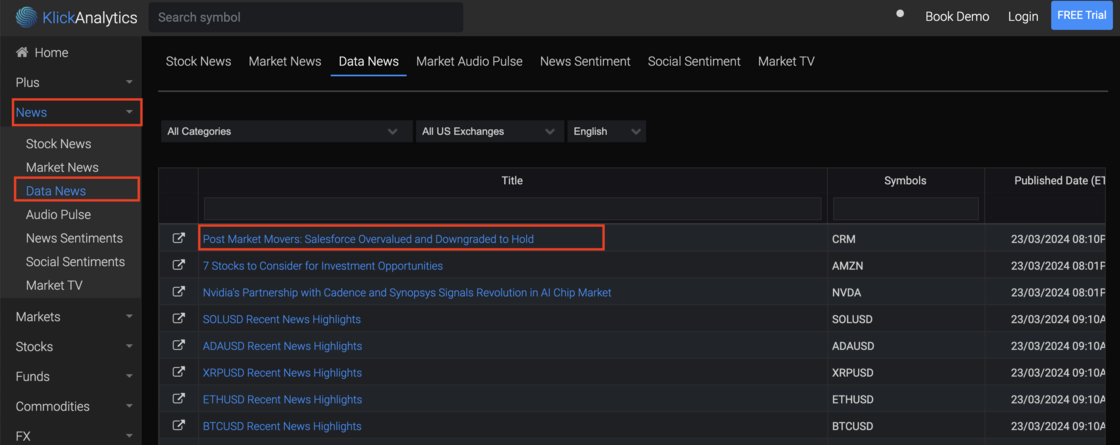Click the Title column filter box

coord(512,209)
